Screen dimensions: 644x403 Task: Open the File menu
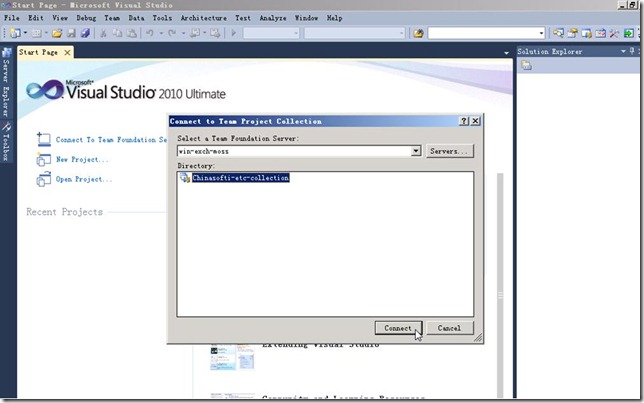click(12, 18)
